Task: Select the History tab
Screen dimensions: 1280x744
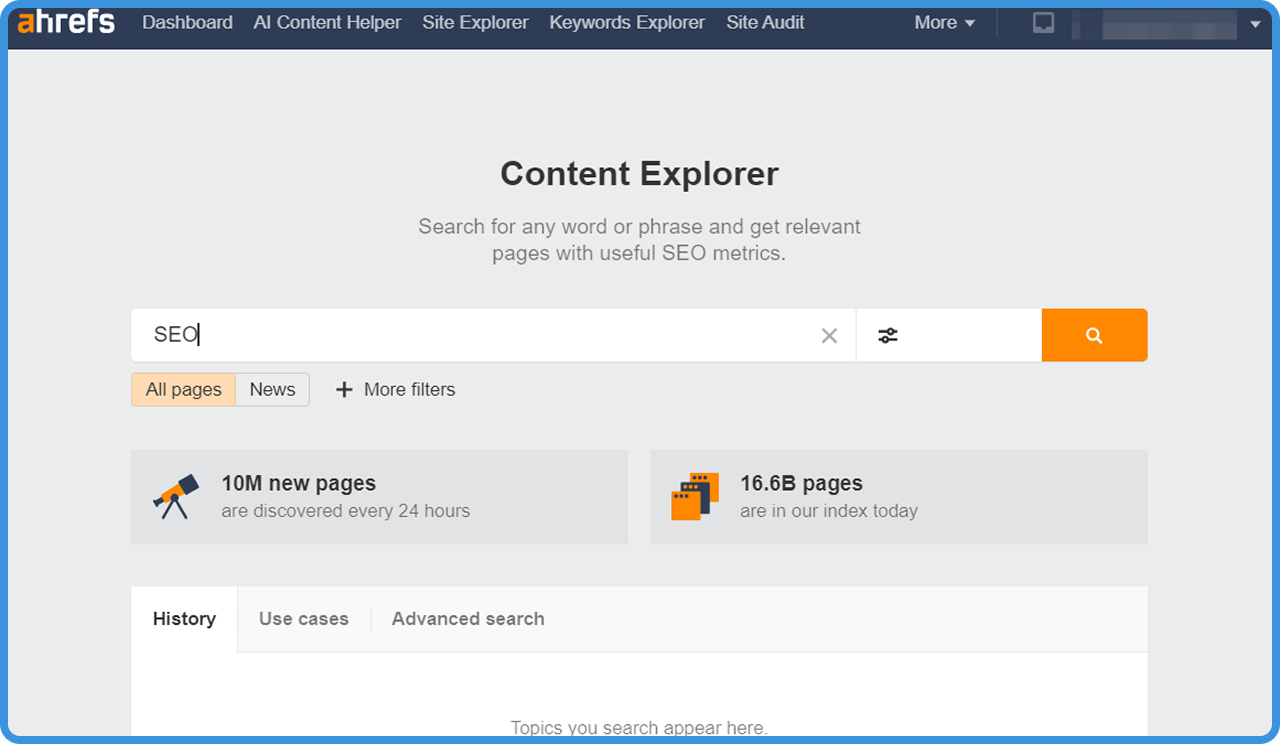Action: (184, 619)
